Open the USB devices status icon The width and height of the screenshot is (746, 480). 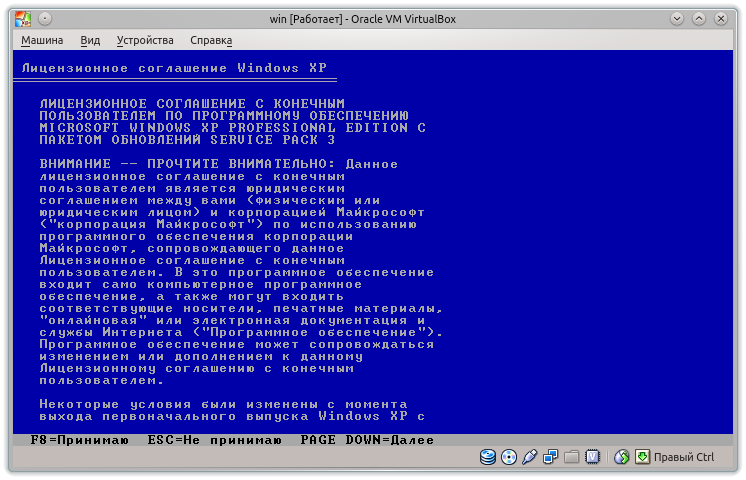(x=530, y=457)
